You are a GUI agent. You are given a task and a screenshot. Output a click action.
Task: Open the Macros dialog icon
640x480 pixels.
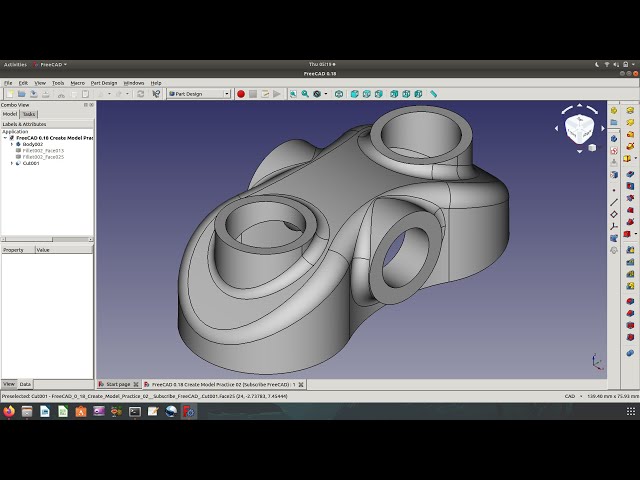[265, 94]
